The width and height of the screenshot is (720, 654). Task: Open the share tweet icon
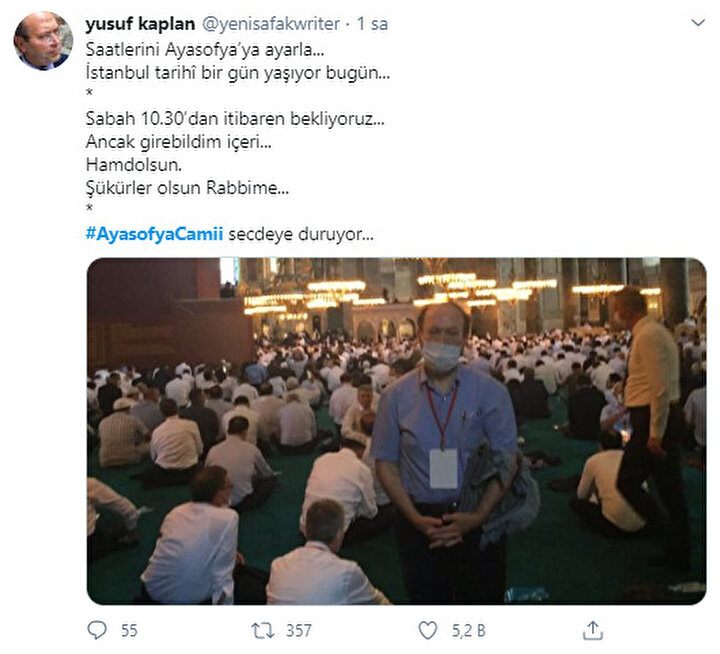point(592,630)
